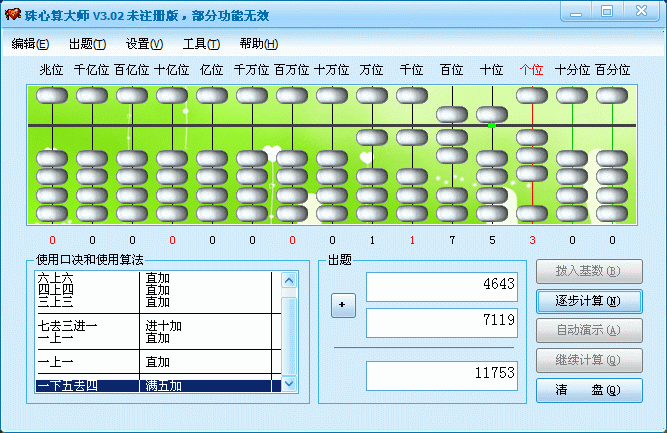Screen dimensions: 667x433
Task: Click the lowered upper bead on 百位 rod
Action: tap(452, 114)
